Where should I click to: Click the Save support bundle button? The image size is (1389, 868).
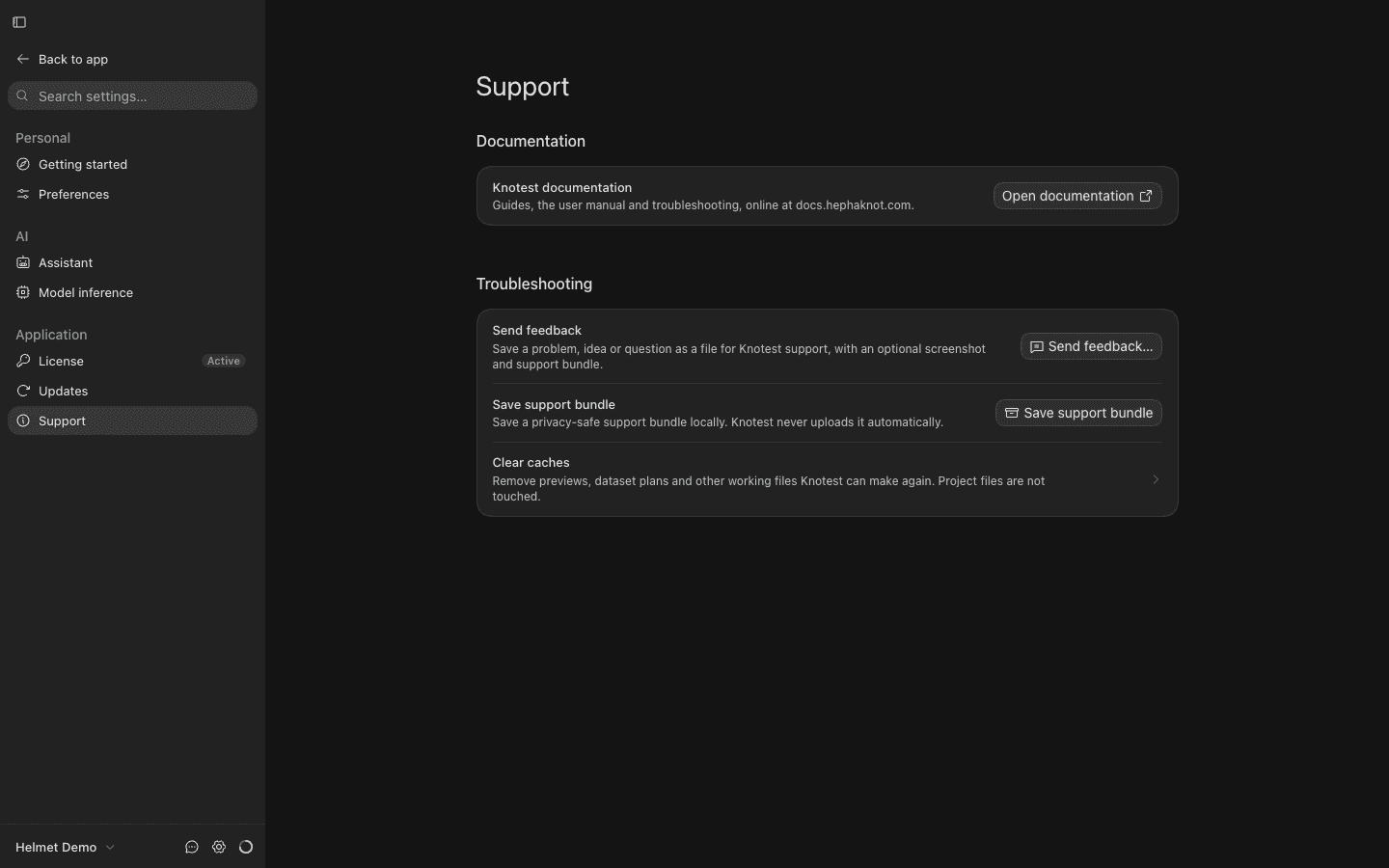pyautogui.click(x=1078, y=413)
